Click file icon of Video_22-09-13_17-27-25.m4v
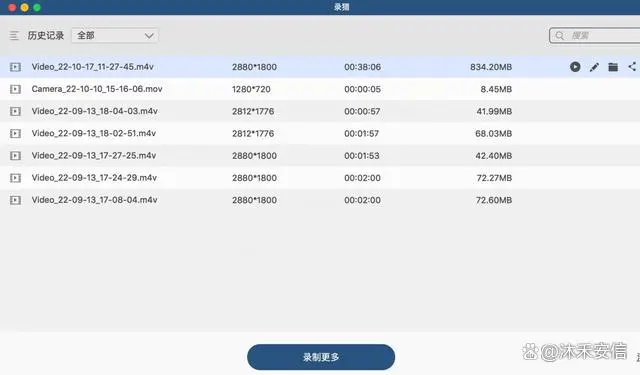640x375 pixels. coord(16,156)
